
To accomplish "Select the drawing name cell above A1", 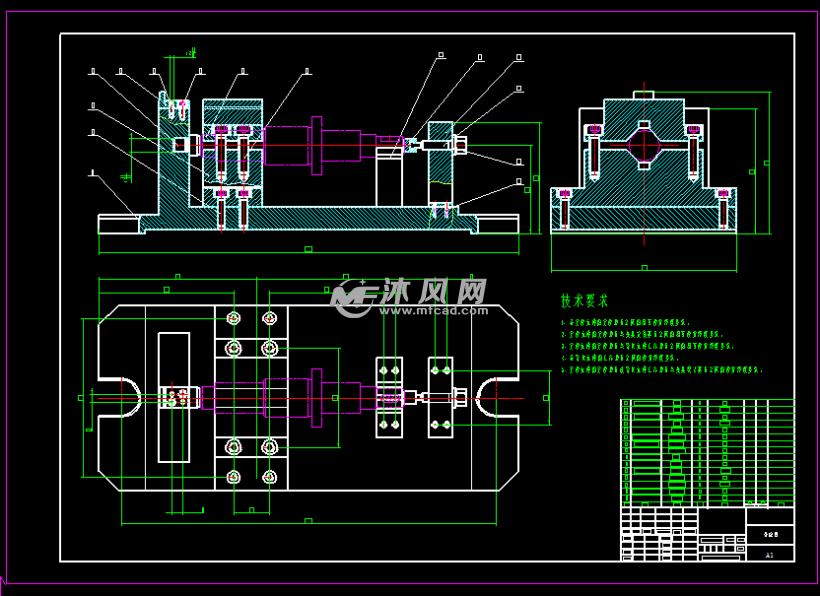I will (769, 534).
